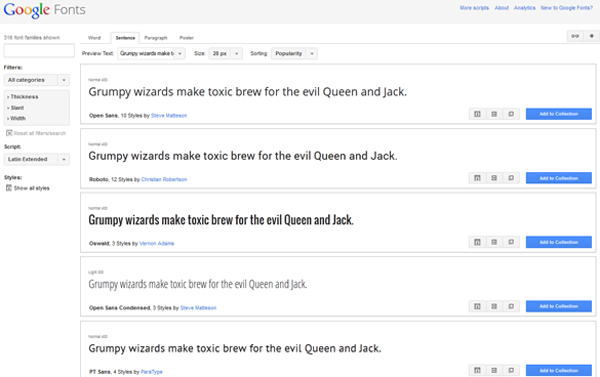Open the Preview Text dropdown arrow
This screenshot has height=377, width=600.
pos(180,54)
